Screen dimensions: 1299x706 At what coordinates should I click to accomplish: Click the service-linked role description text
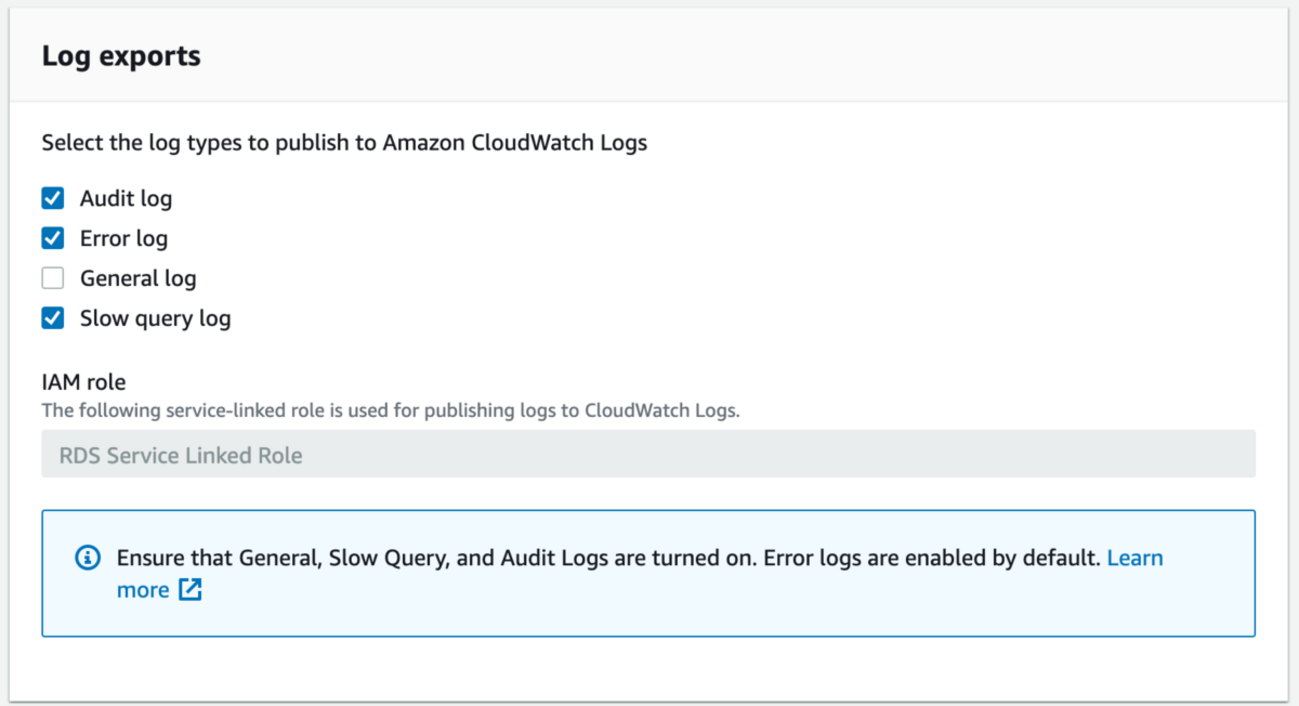[390, 410]
